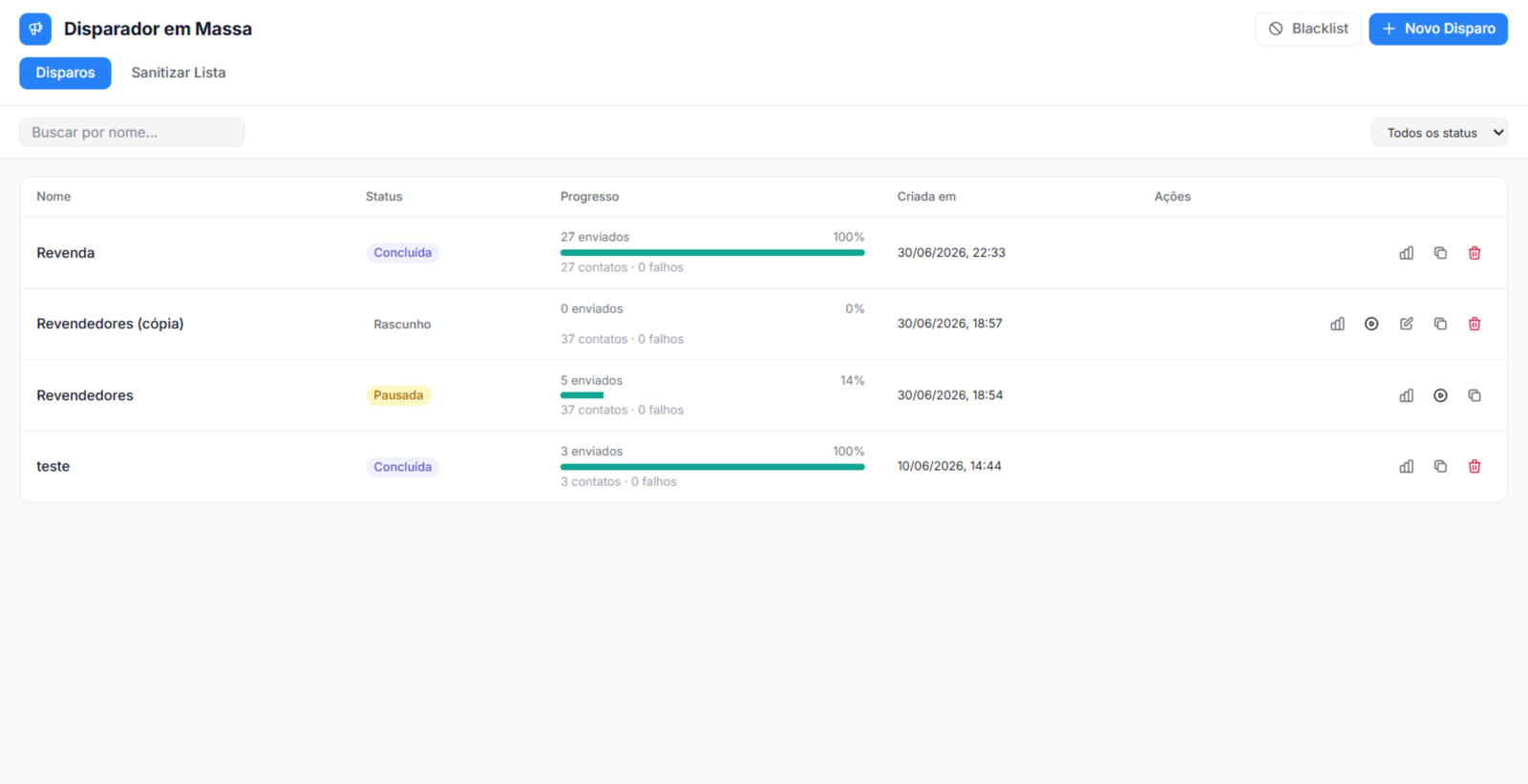Image resolution: width=1528 pixels, height=784 pixels.
Task: Open the Blacklist
Action: point(1307,29)
